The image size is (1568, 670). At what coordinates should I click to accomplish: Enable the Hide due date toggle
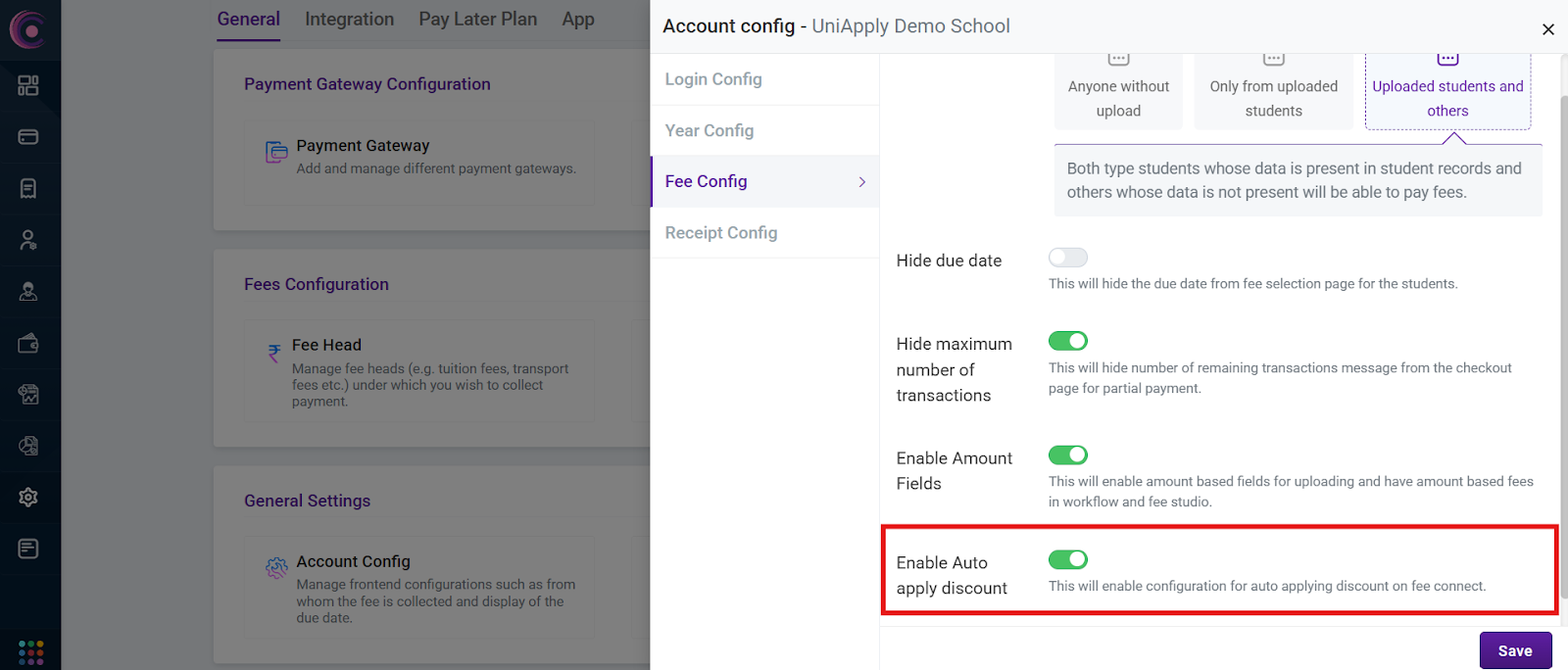tap(1067, 258)
